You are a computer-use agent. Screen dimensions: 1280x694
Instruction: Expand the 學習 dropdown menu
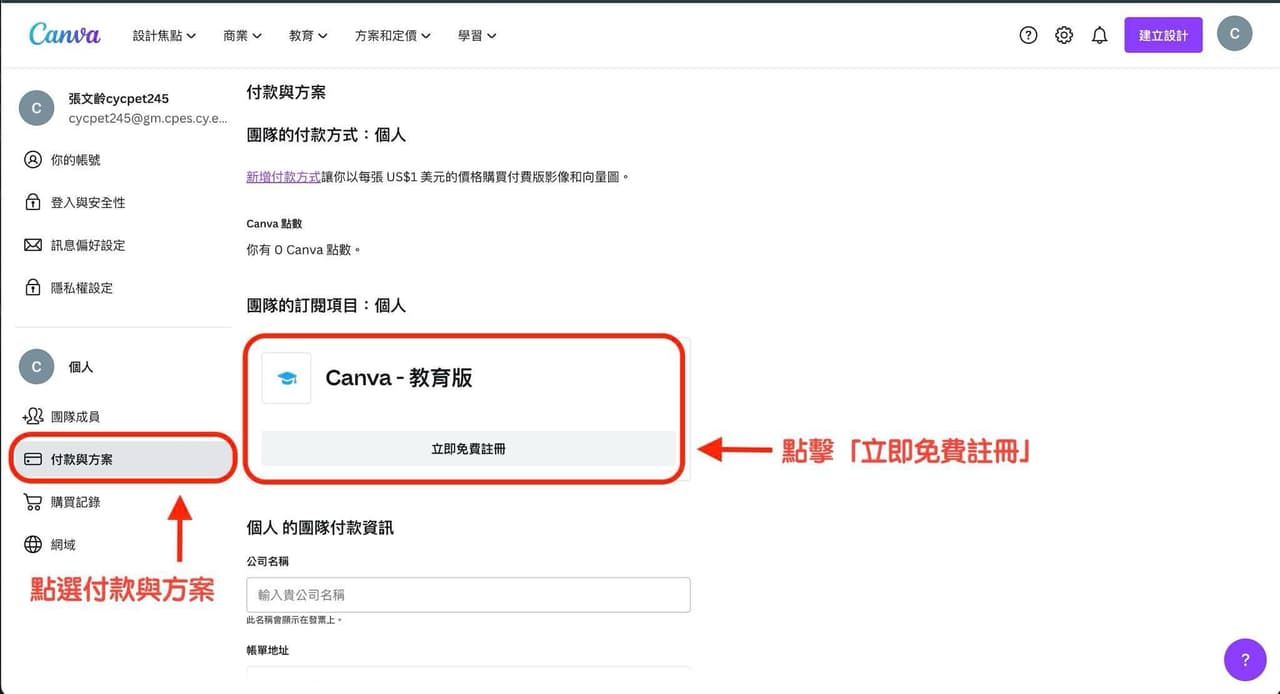tap(477, 35)
